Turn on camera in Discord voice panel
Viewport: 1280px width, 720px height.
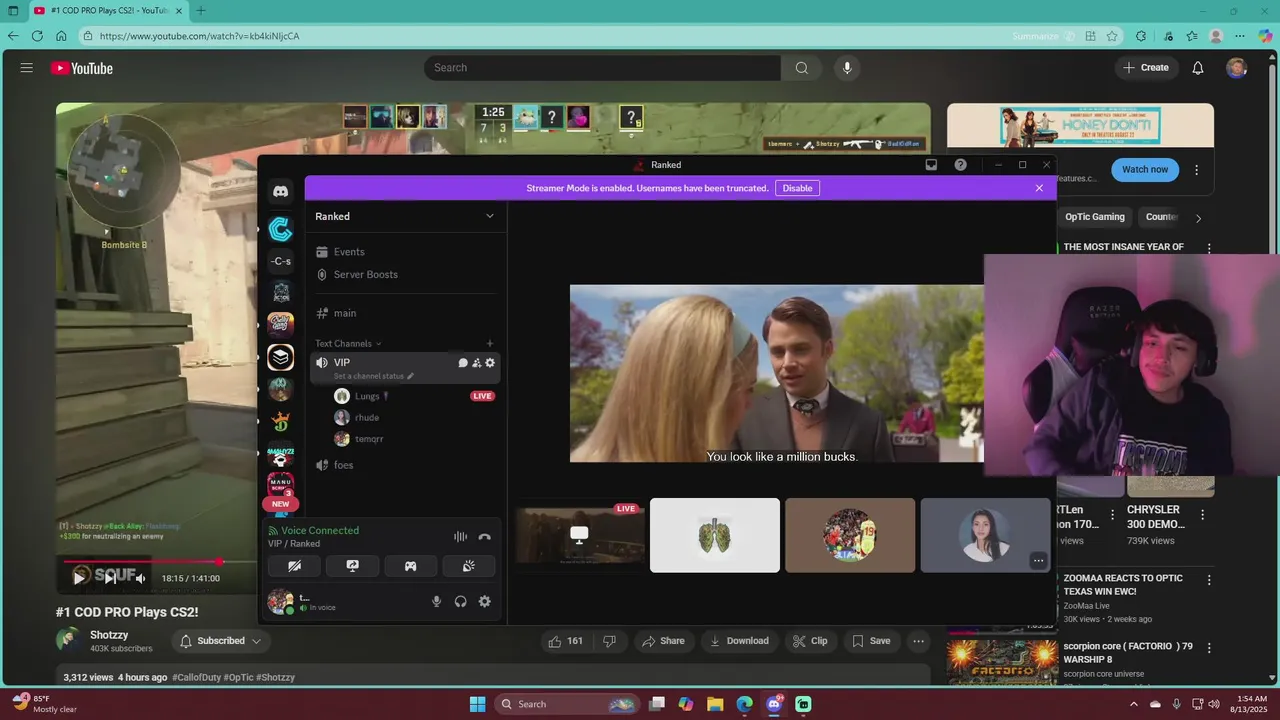(x=294, y=566)
